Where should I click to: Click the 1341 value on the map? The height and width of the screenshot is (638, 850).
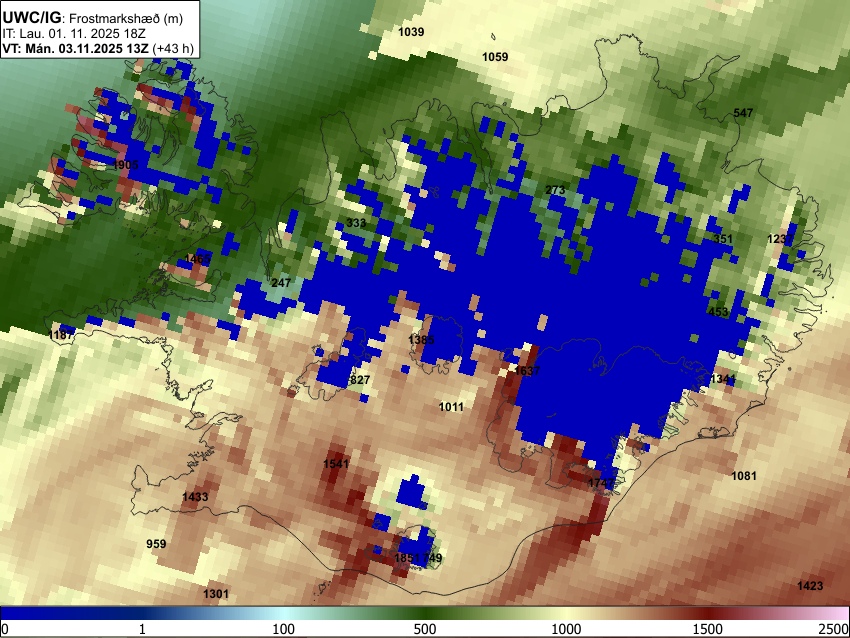[723, 378]
